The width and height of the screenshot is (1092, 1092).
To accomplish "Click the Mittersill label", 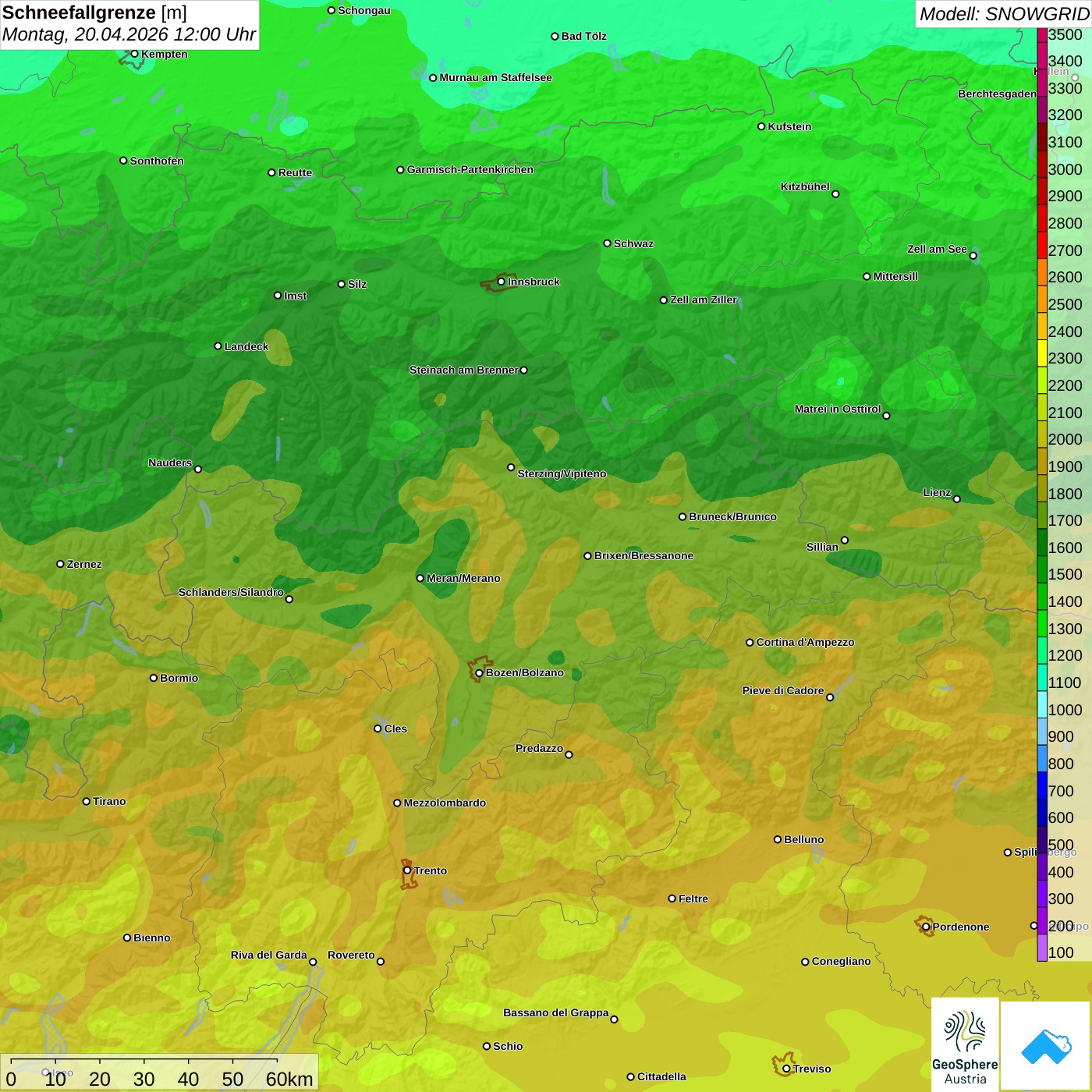I will pos(895,276).
